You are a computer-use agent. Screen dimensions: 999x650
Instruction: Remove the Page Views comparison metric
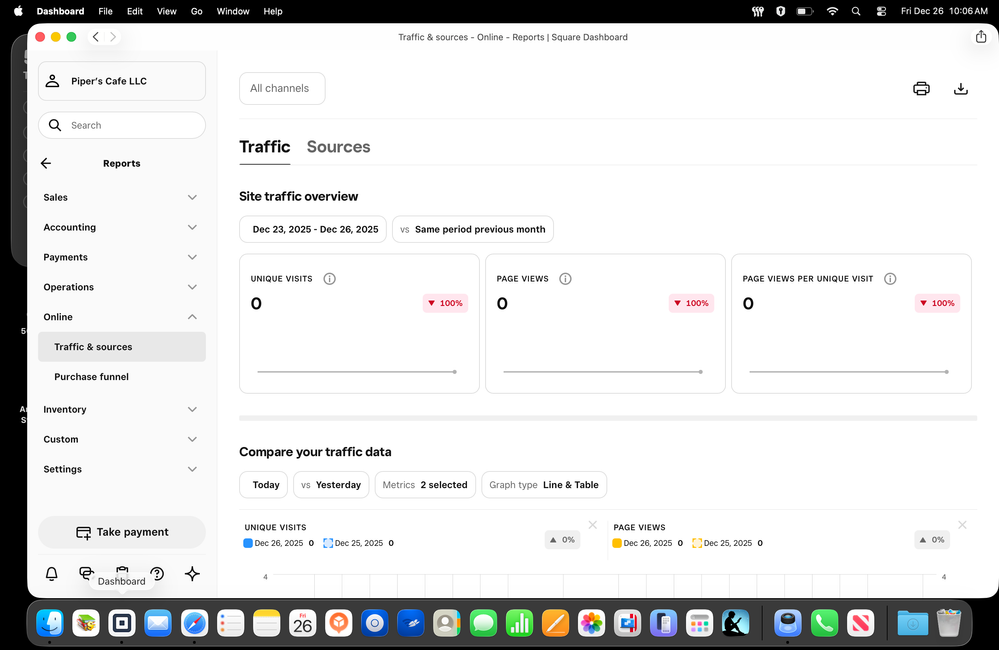click(x=961, y=525)
